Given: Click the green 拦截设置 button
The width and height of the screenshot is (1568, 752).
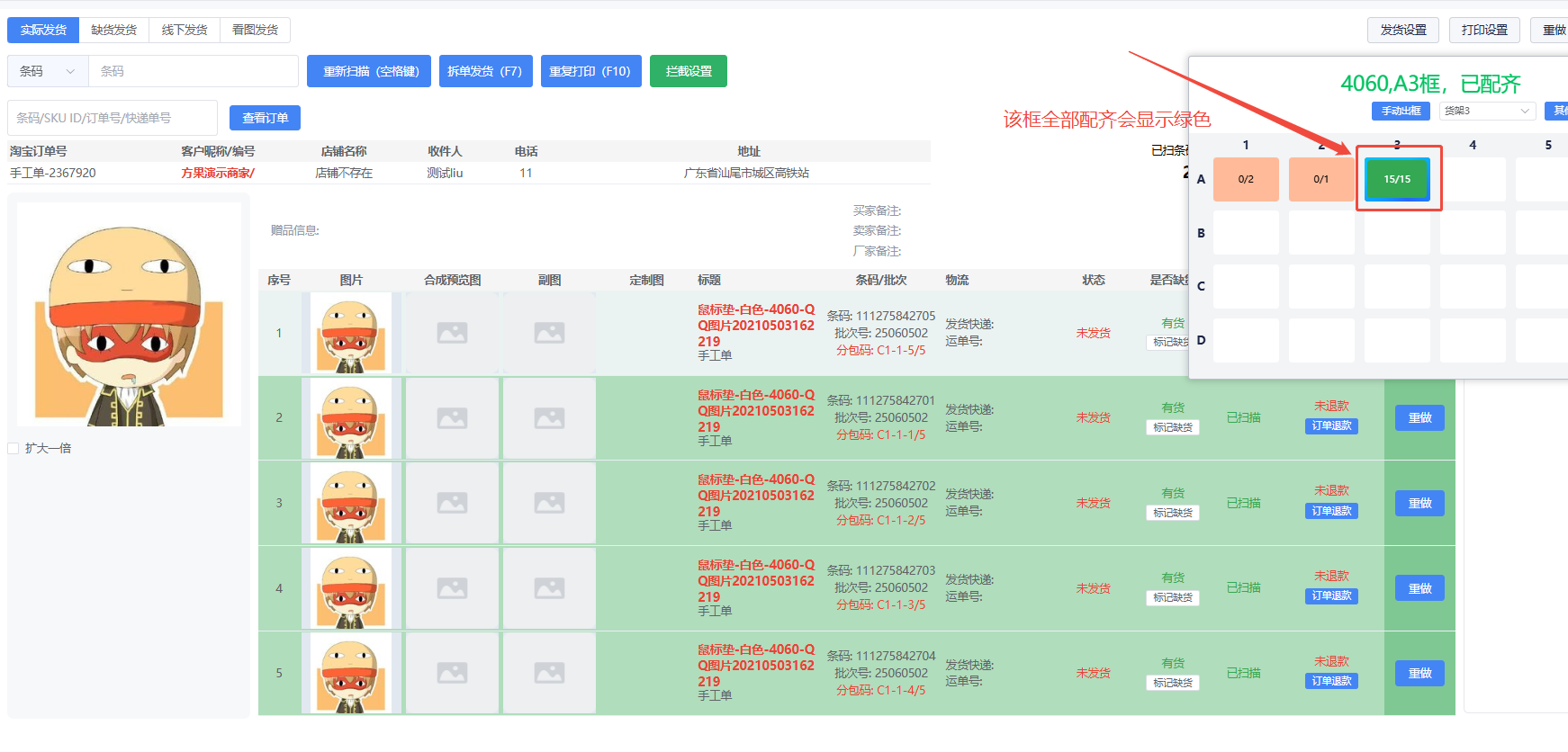Looking at the screenshot, I should [x=689, y=71].
